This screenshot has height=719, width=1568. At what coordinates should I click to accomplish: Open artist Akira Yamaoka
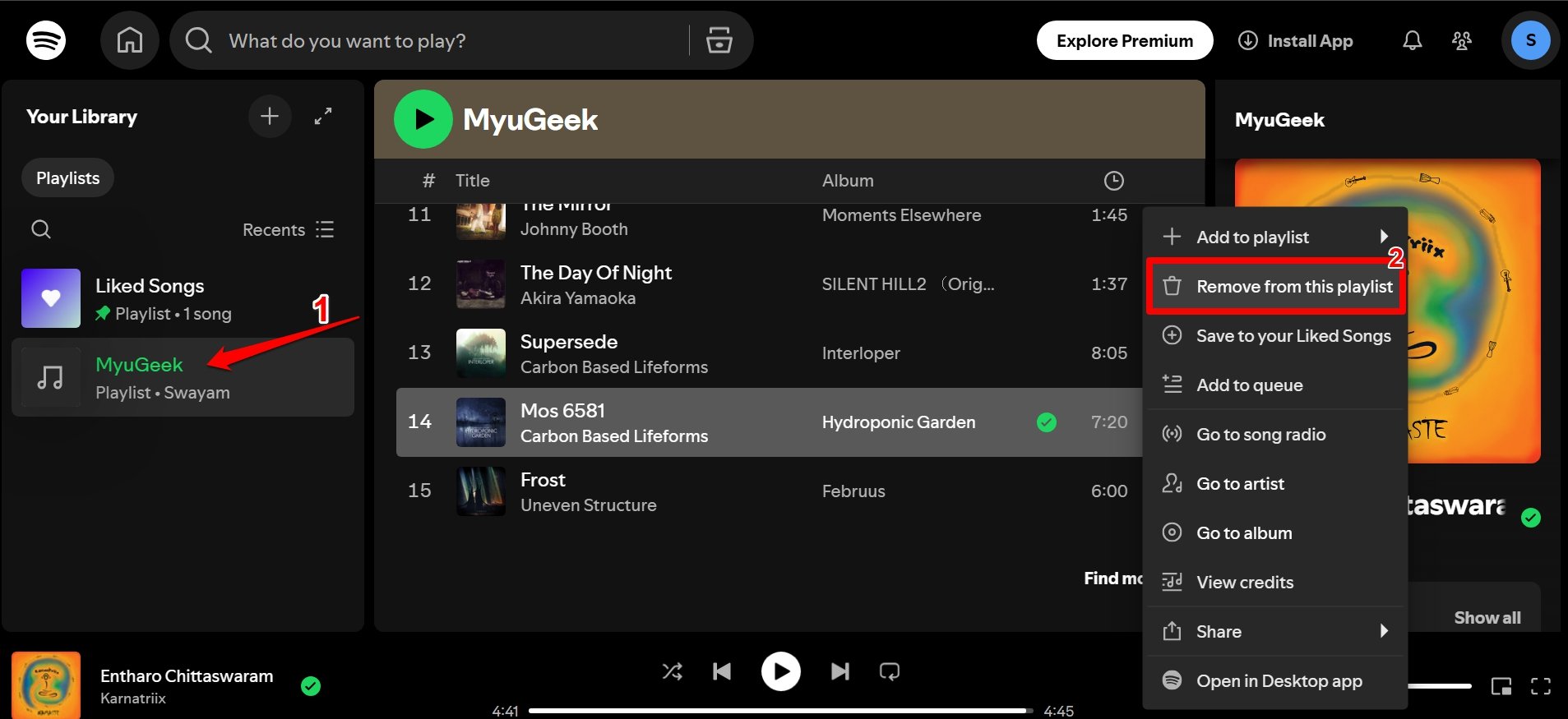(577, 297)
